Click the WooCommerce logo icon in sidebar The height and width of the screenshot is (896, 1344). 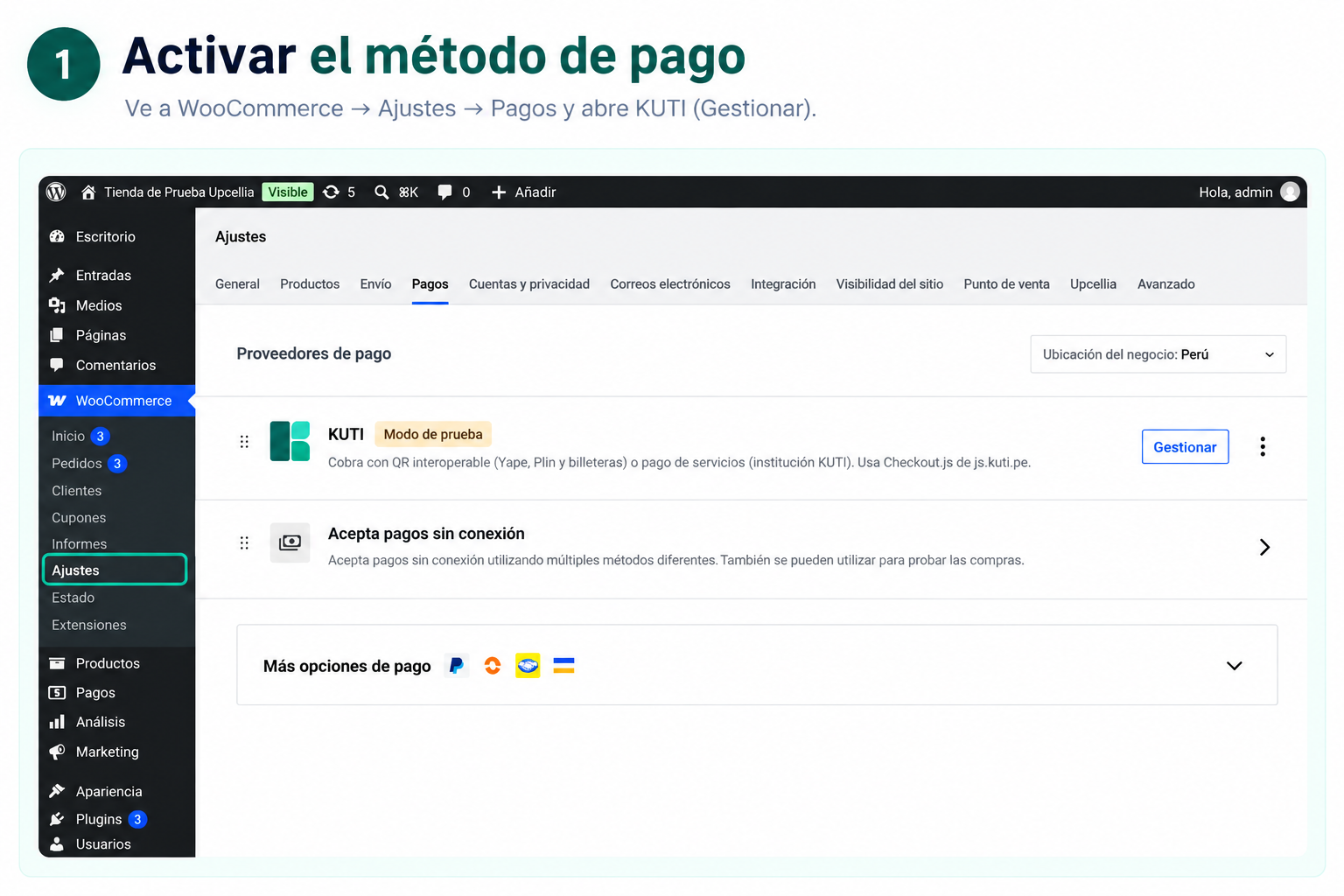57,401
